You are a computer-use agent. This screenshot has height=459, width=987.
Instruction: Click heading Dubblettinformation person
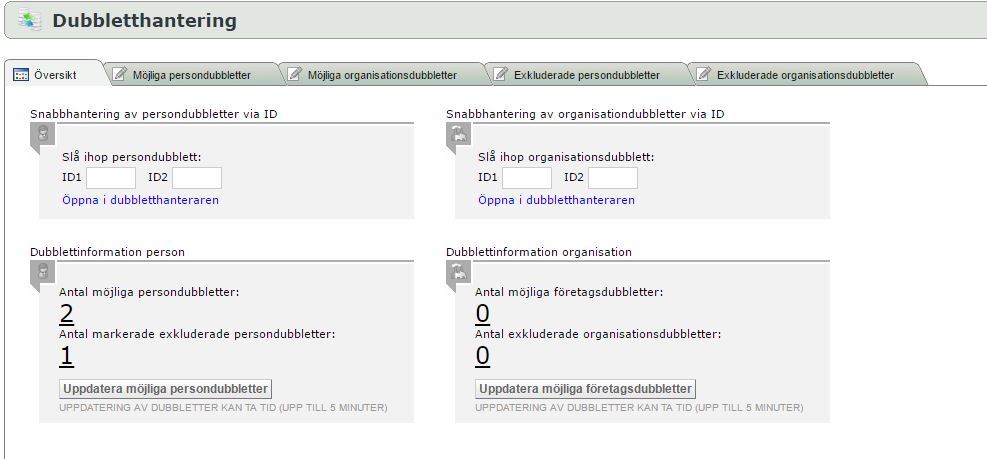click(x=108, y=252)
